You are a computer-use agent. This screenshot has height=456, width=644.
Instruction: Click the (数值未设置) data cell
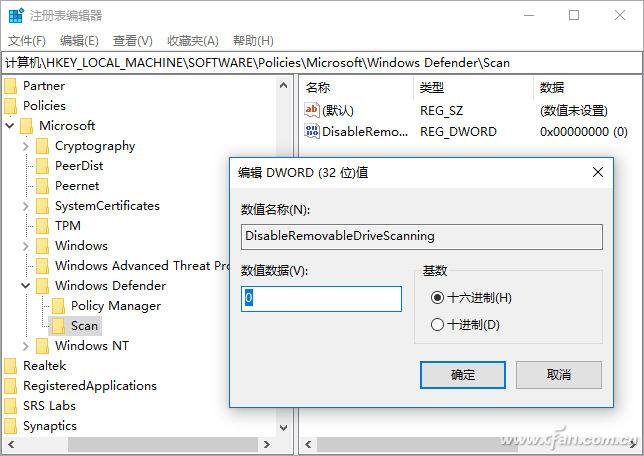[x=574, y=111]
